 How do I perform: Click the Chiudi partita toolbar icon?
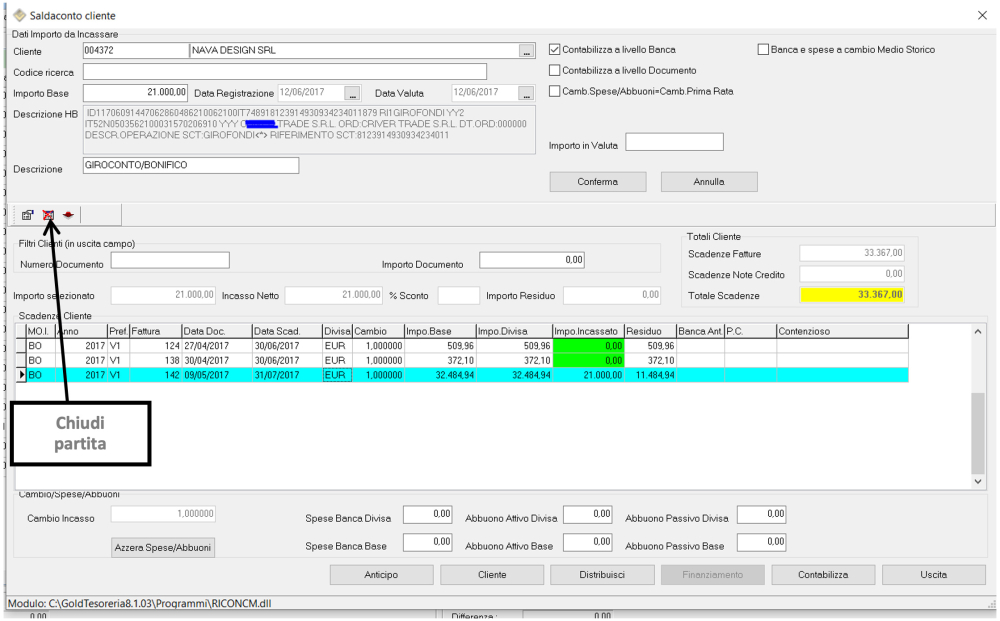[x=48, y=215]
